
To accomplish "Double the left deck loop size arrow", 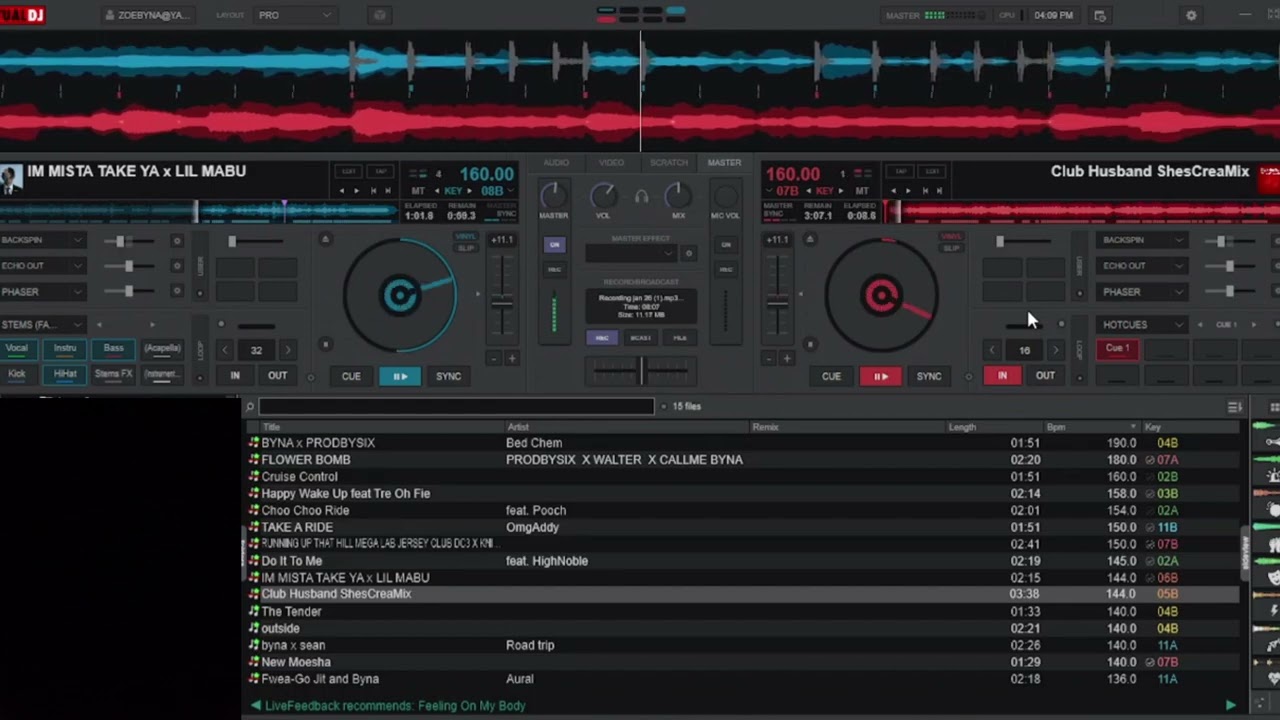I will tap(288, 350).
